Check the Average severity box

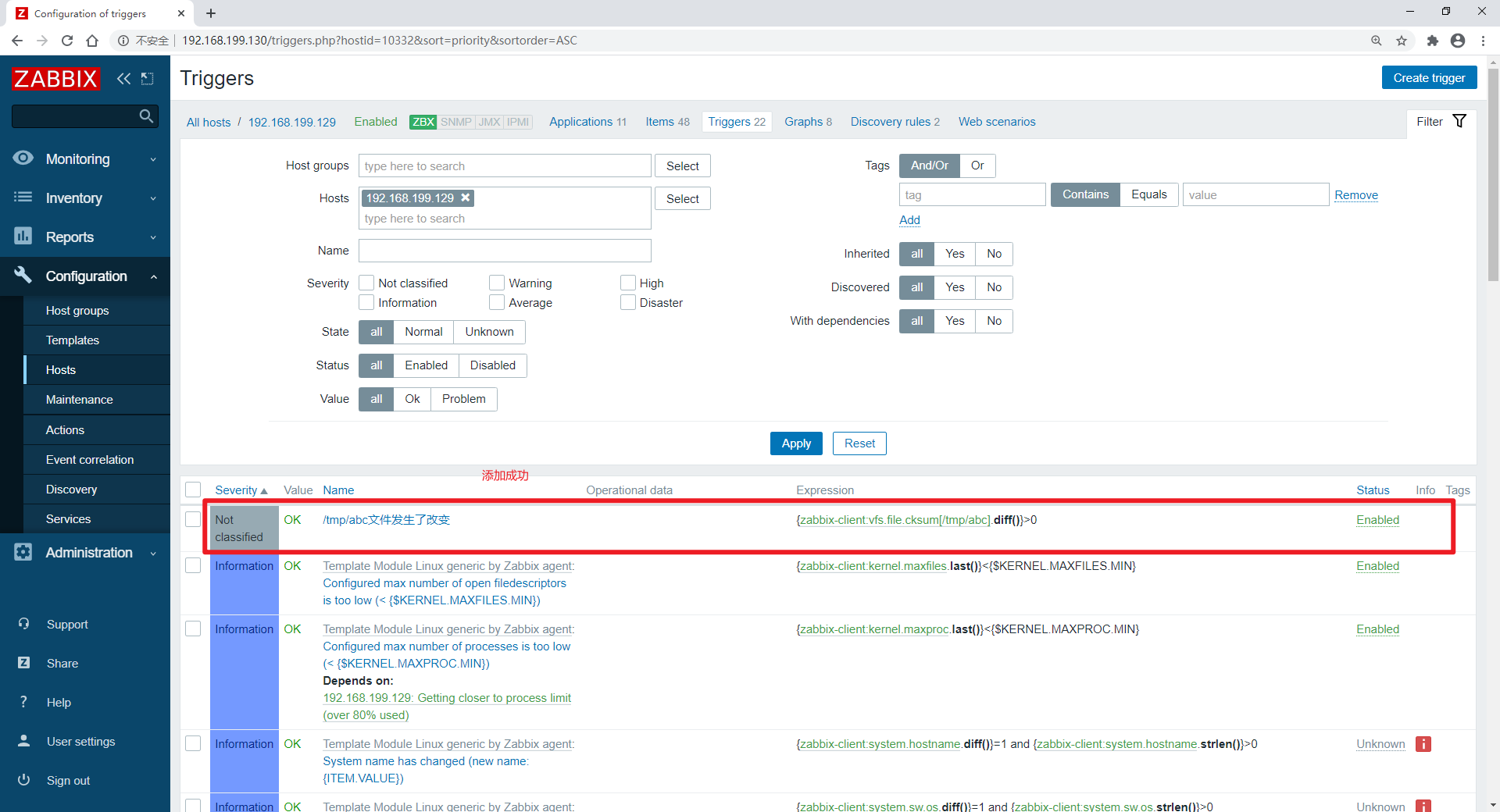497,302
